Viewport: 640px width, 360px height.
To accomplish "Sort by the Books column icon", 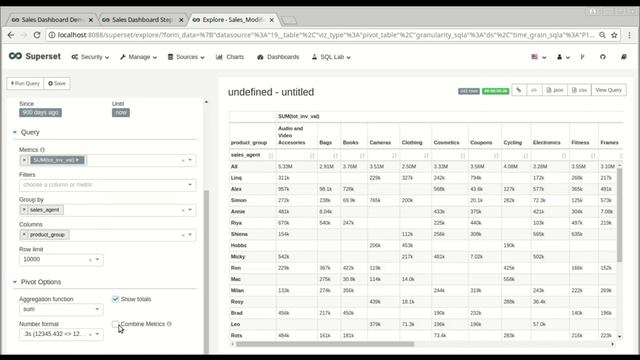I will [x=362, y=156].
